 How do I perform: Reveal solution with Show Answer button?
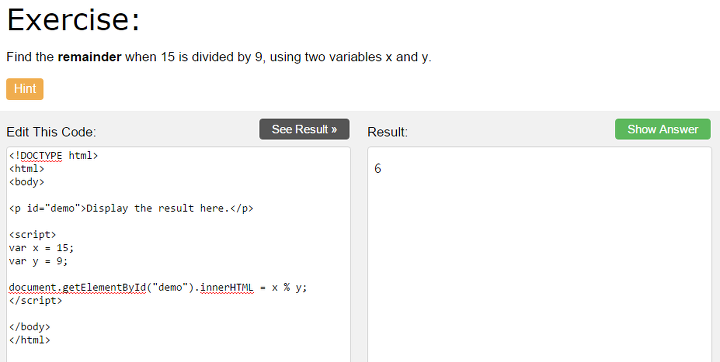pos(663,129)
